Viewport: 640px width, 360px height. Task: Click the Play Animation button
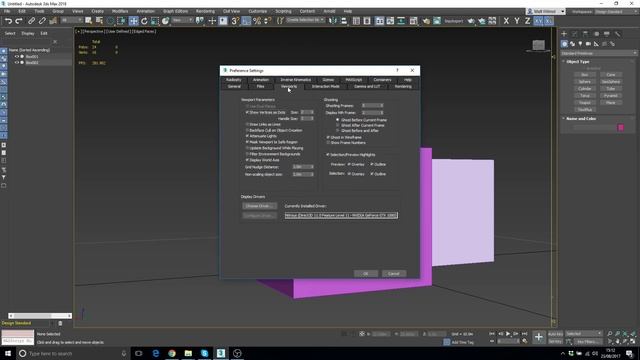pos(508,334)
